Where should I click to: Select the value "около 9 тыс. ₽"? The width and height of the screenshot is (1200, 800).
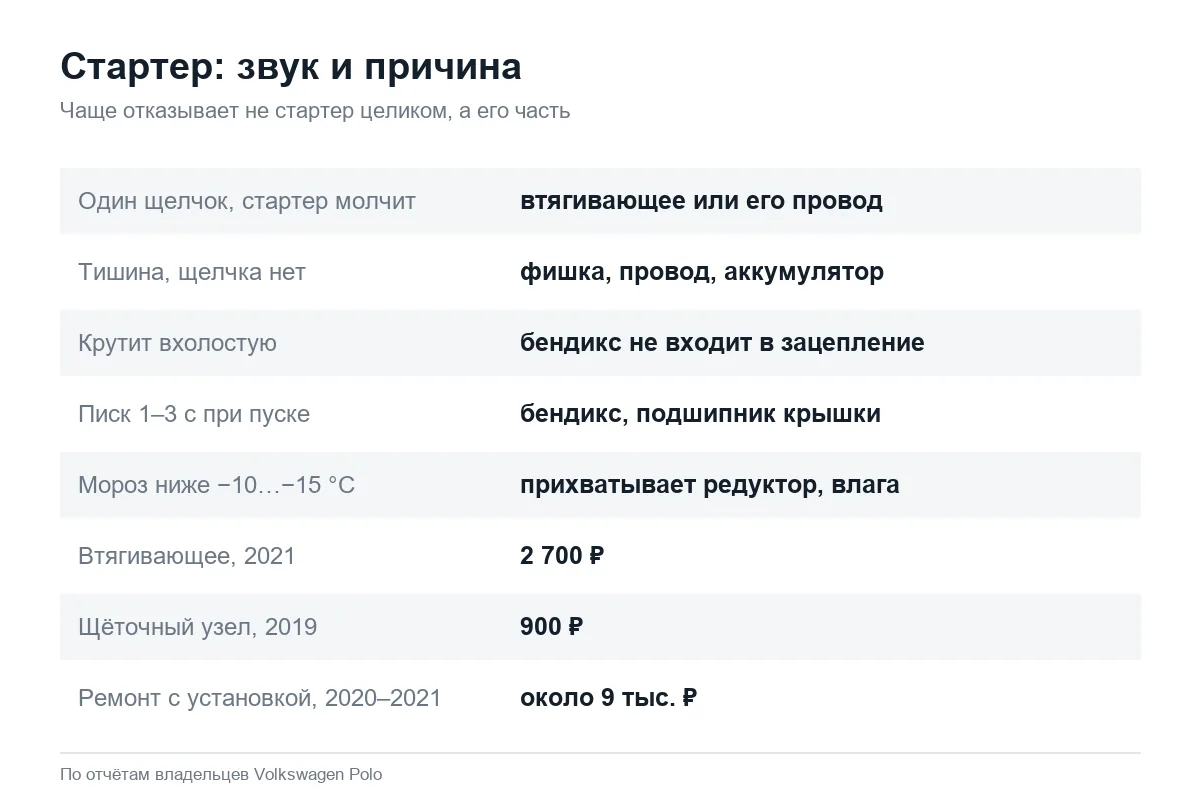[x=608, y=698]
